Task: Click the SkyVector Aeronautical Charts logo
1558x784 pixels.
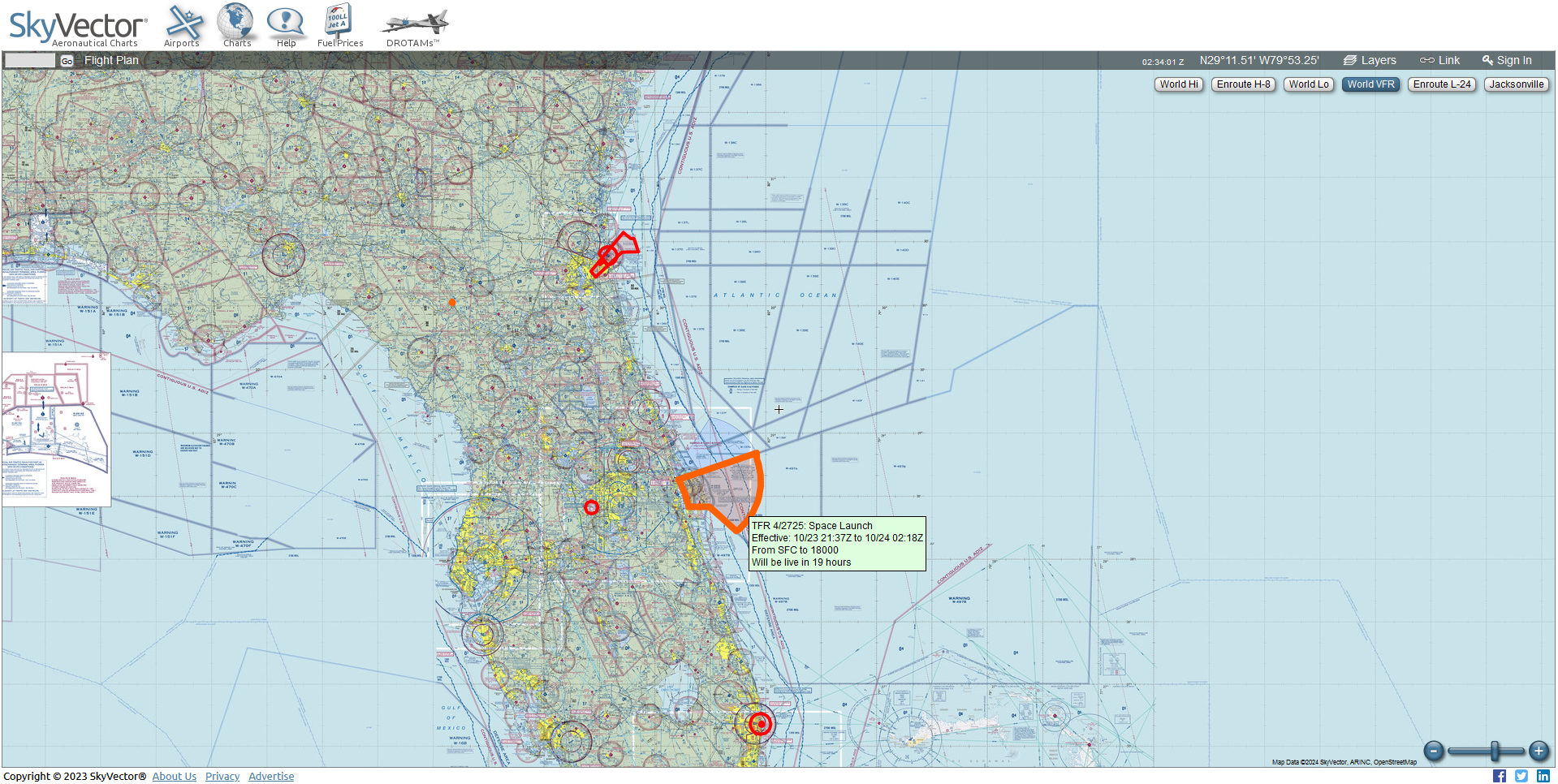Action: (78, 28)
